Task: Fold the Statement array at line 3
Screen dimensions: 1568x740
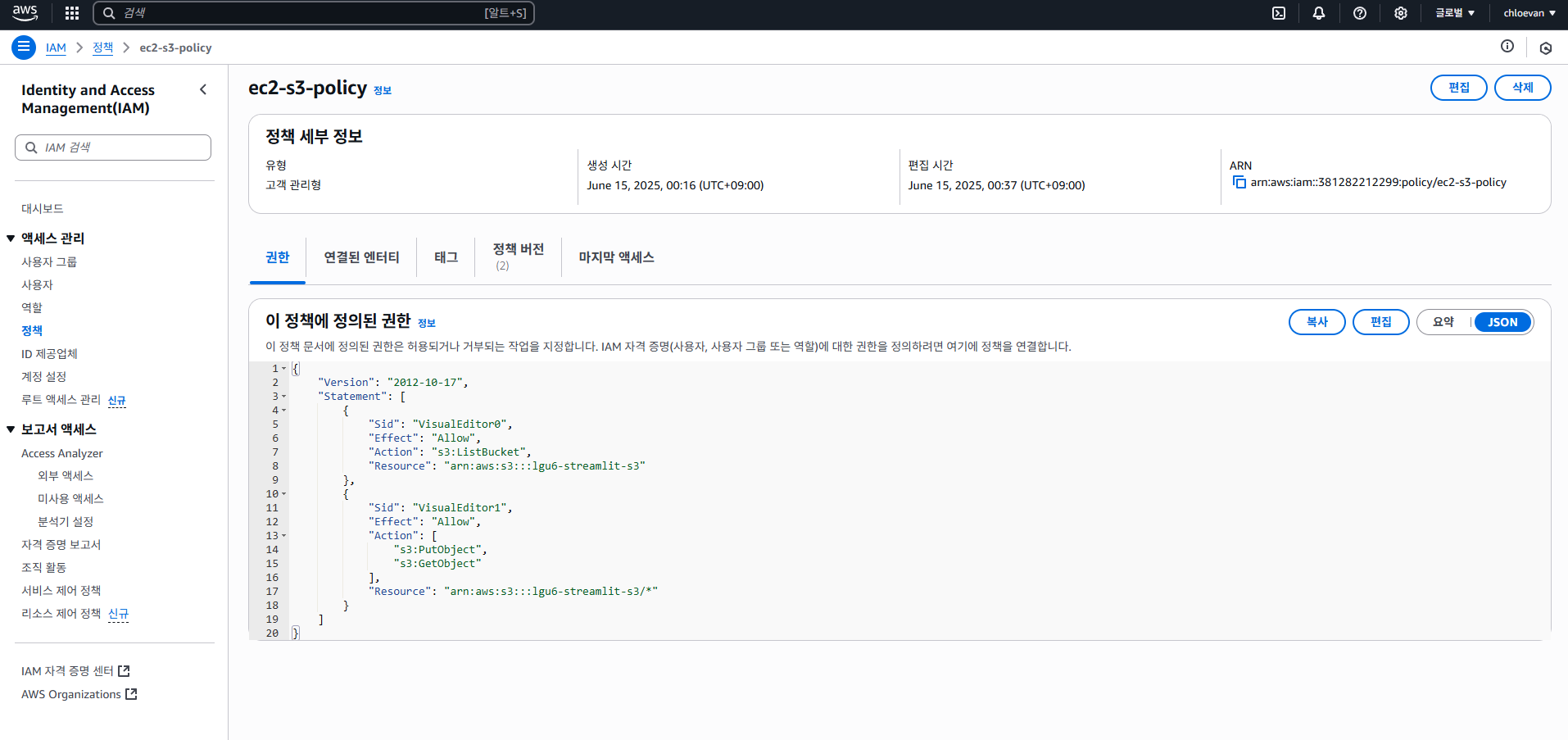Action: tap(284, 397)
